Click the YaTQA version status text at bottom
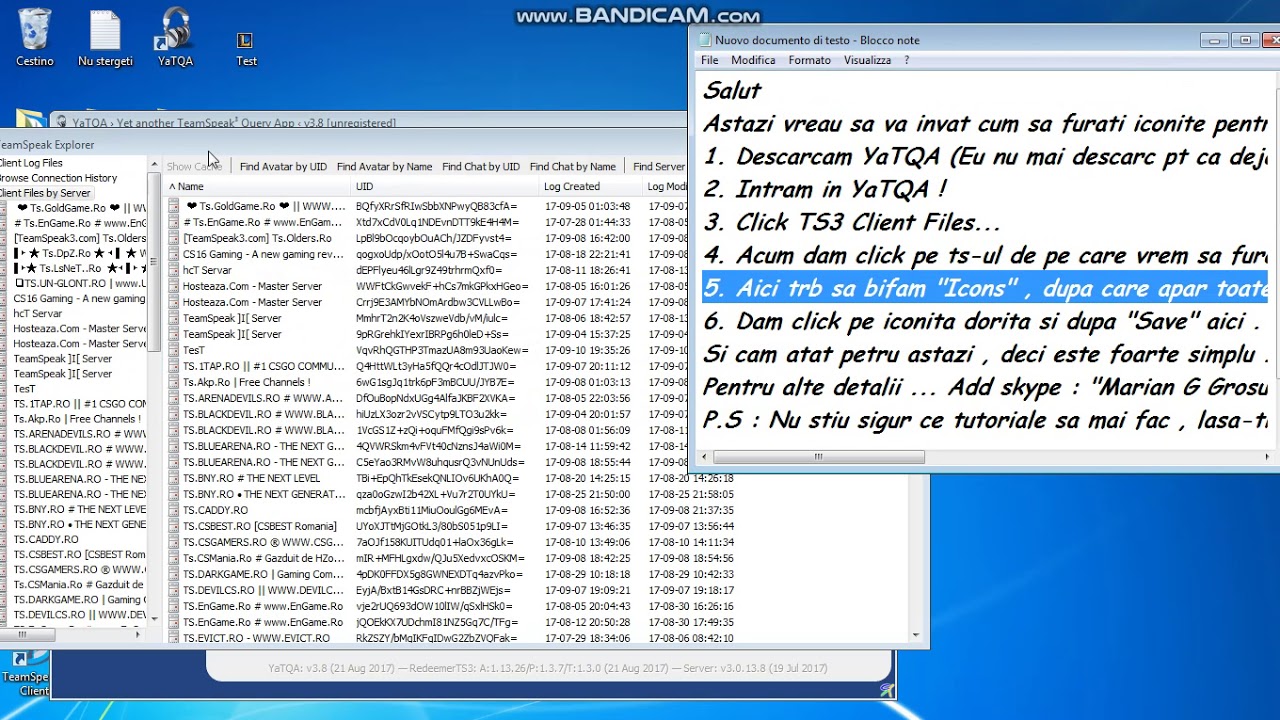Image resolution: width=1280 pixels, height=720 pixels. click(547, 668)
